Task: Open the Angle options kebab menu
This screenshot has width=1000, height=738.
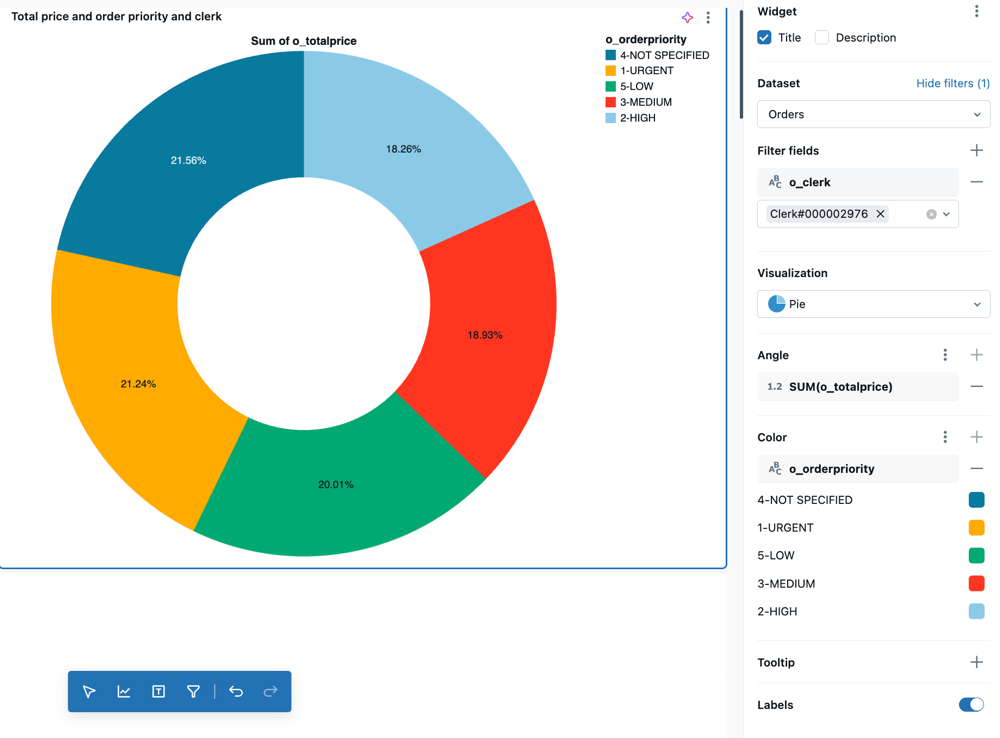Action: point(944,355)
